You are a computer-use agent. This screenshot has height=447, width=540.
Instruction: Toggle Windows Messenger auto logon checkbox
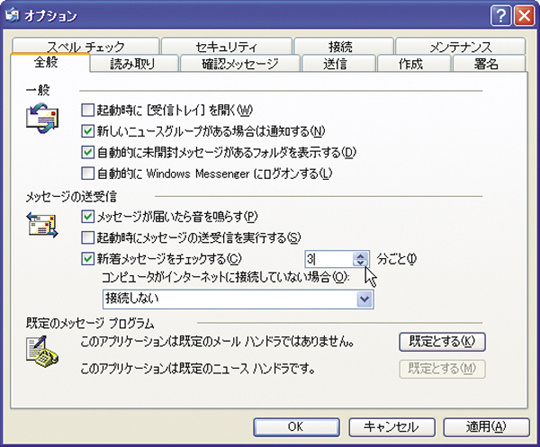pyautogui.click(x=87, y=173)
